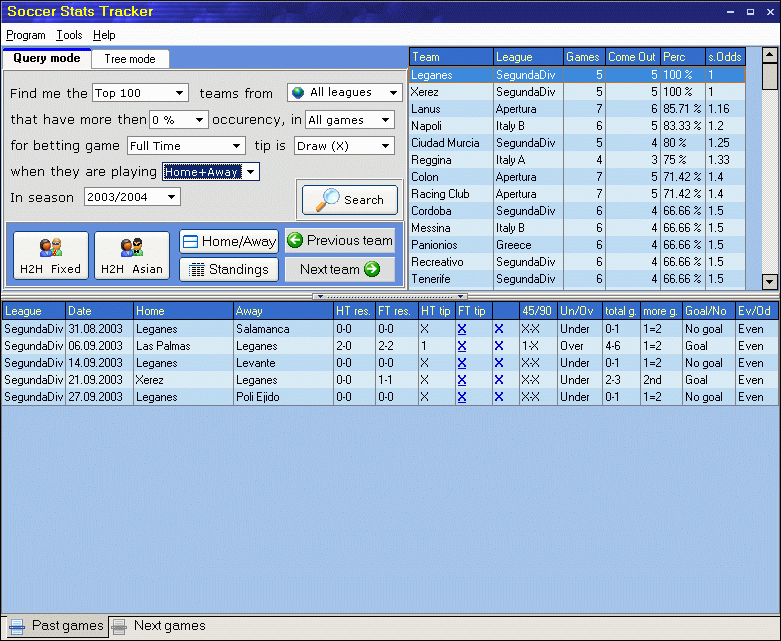Viewport: 781px width, 641px height.
Task: Open the Full Time betting game dropdown
Action: tap(237, 146)
